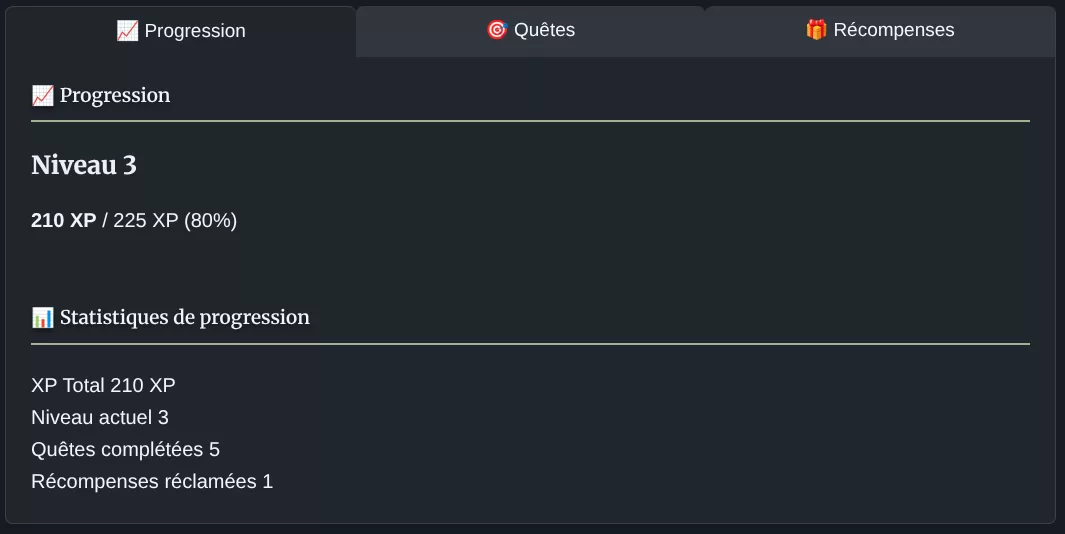The width and height of the screenshot is (1065, 534).
Task: Click the target icon in the Quêtes tab
Action: (x=497, y=30)
